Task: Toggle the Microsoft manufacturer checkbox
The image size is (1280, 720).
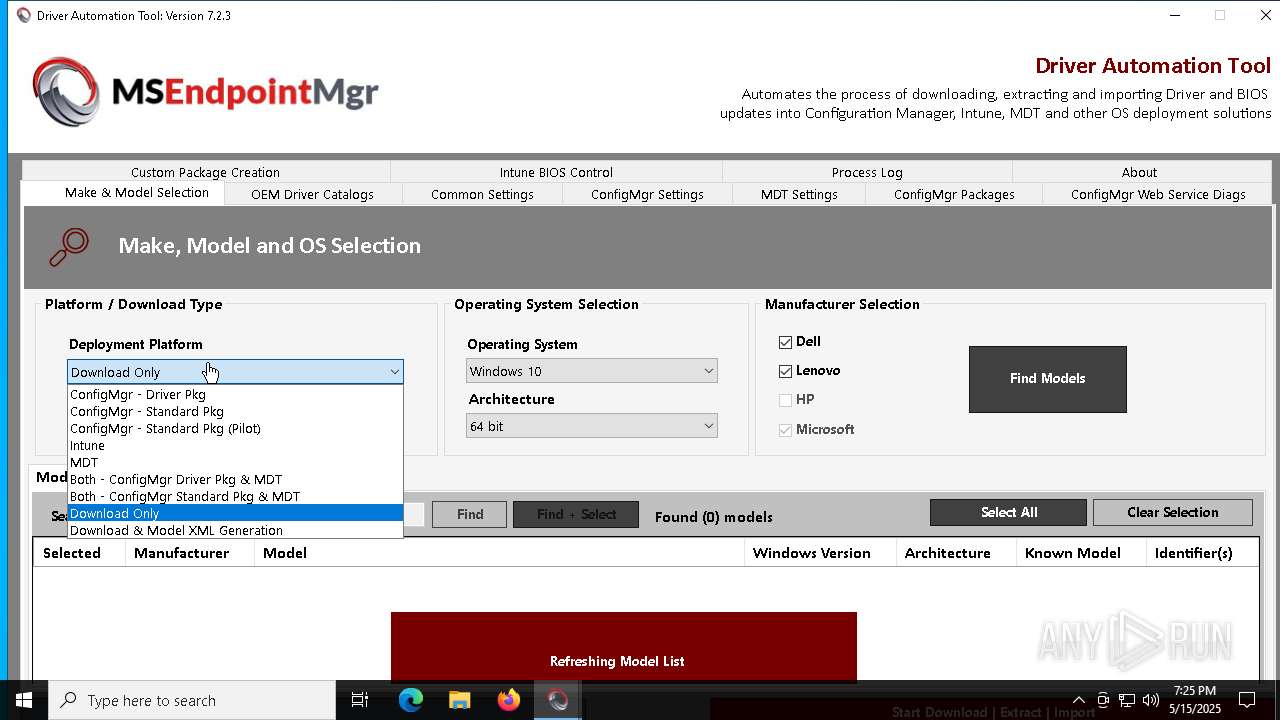Action: (785, 430)
